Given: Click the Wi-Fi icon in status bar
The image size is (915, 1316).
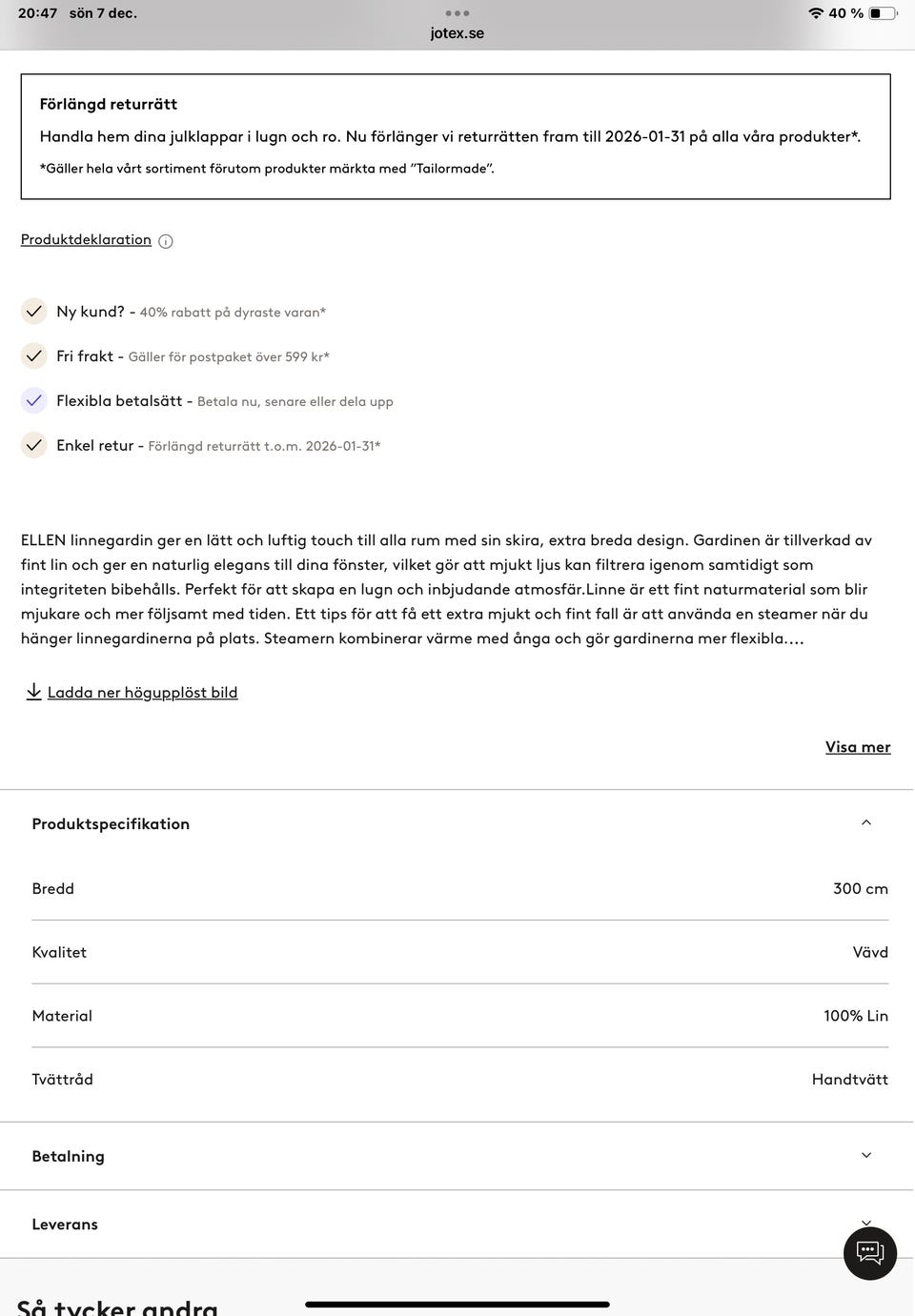Looking at the screenshot, I should (815, 13).
